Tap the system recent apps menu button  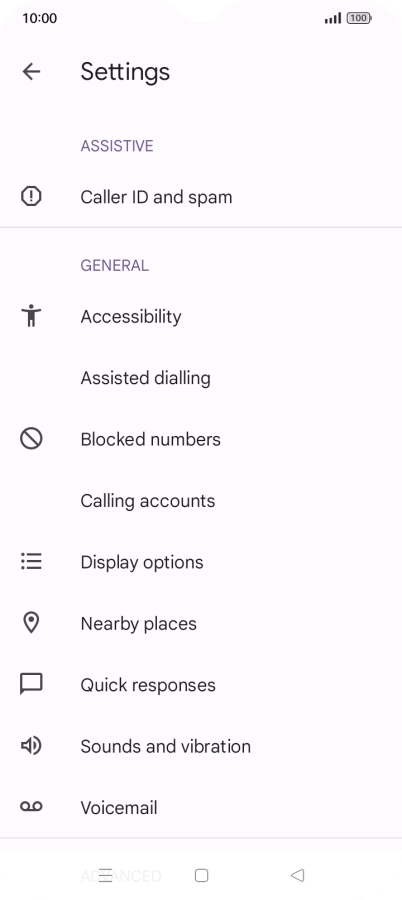tap(106, 875)
